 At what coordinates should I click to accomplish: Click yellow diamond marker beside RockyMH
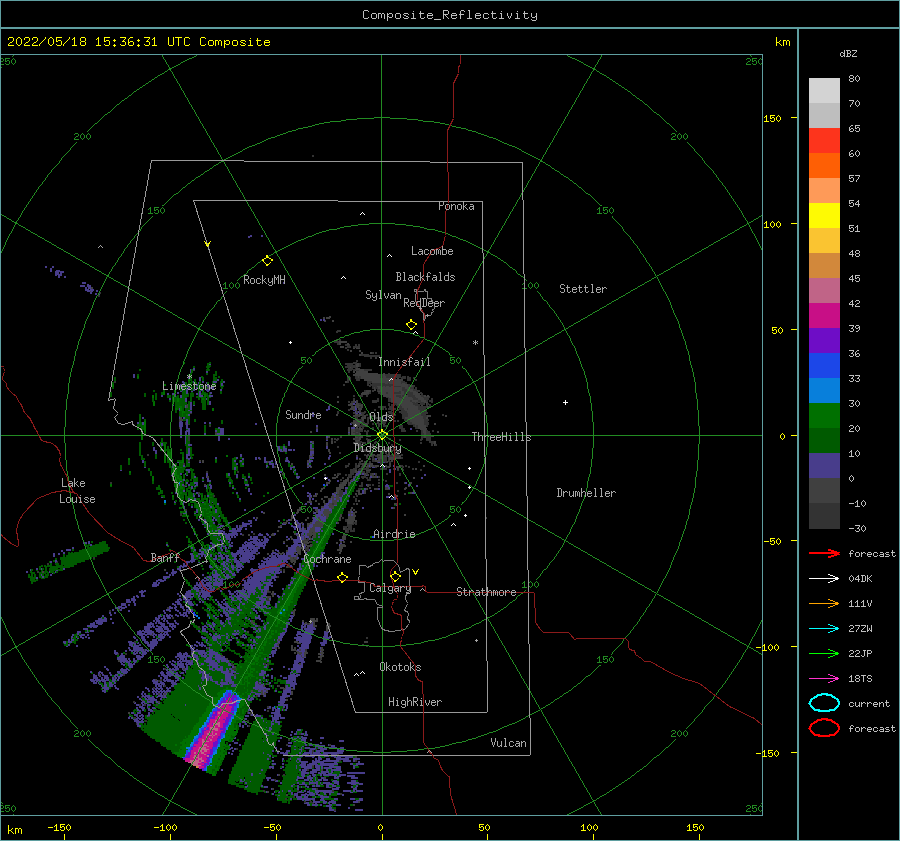267,261
